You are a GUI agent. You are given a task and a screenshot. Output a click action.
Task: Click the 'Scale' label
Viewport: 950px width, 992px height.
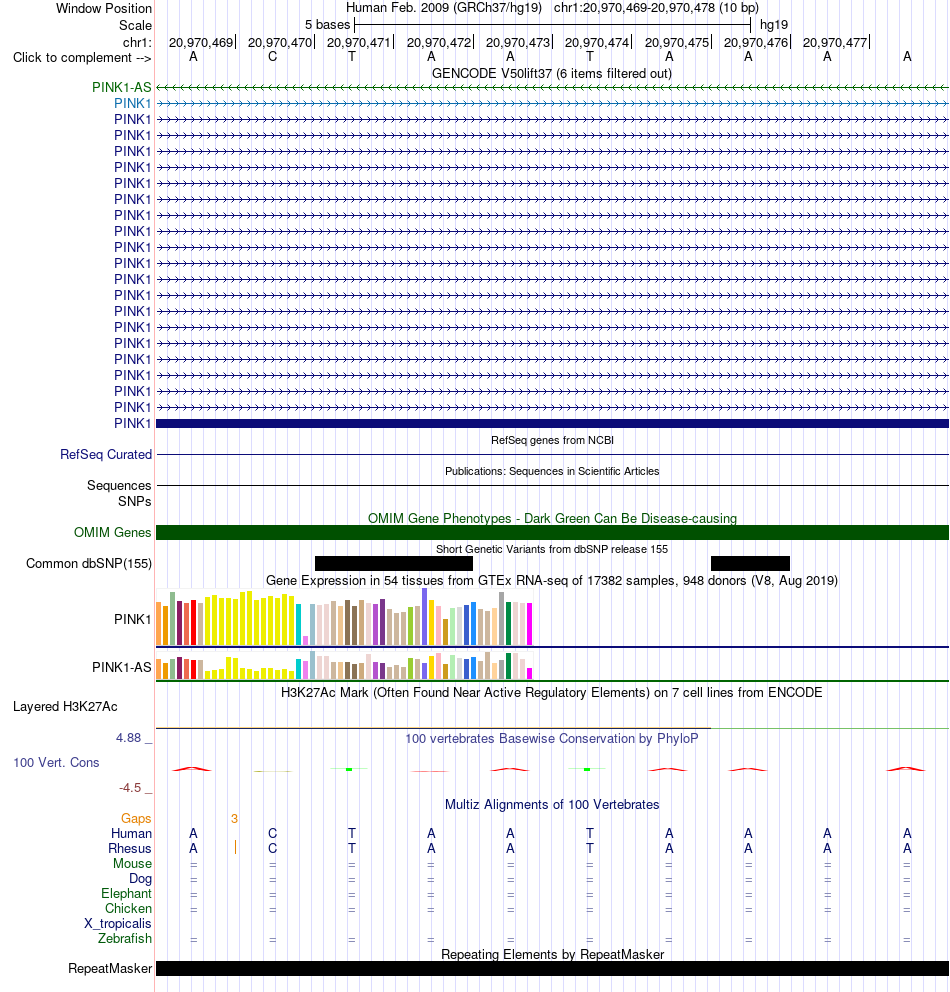[x=135, y=25]
